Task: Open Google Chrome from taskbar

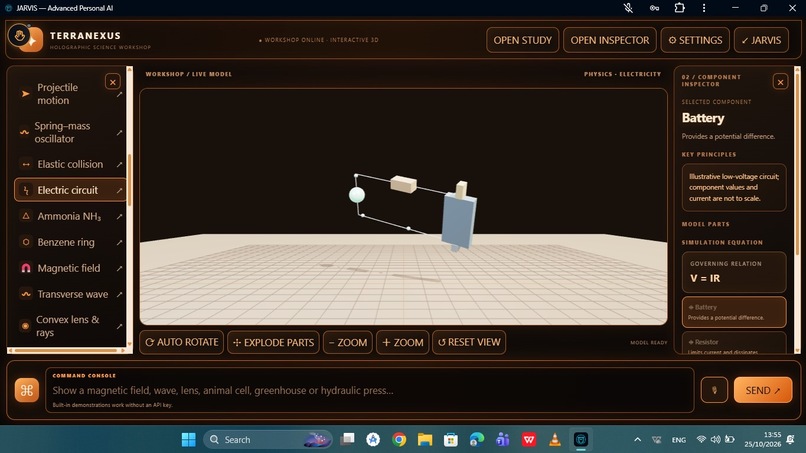Action: click(x=399, y=440)
